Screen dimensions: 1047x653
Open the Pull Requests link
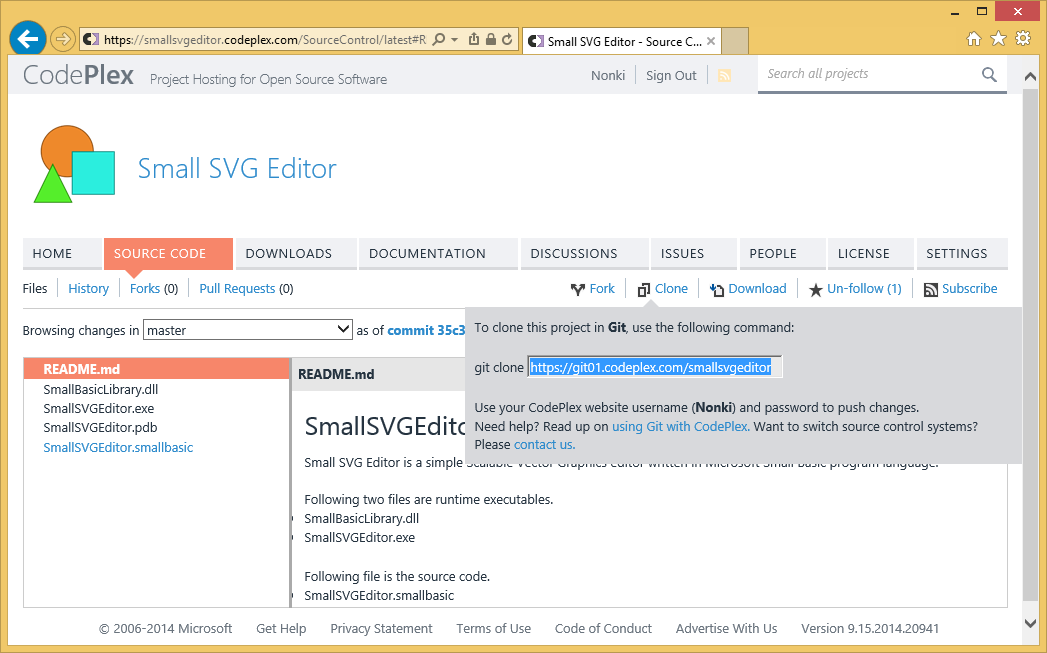(237, 288)
